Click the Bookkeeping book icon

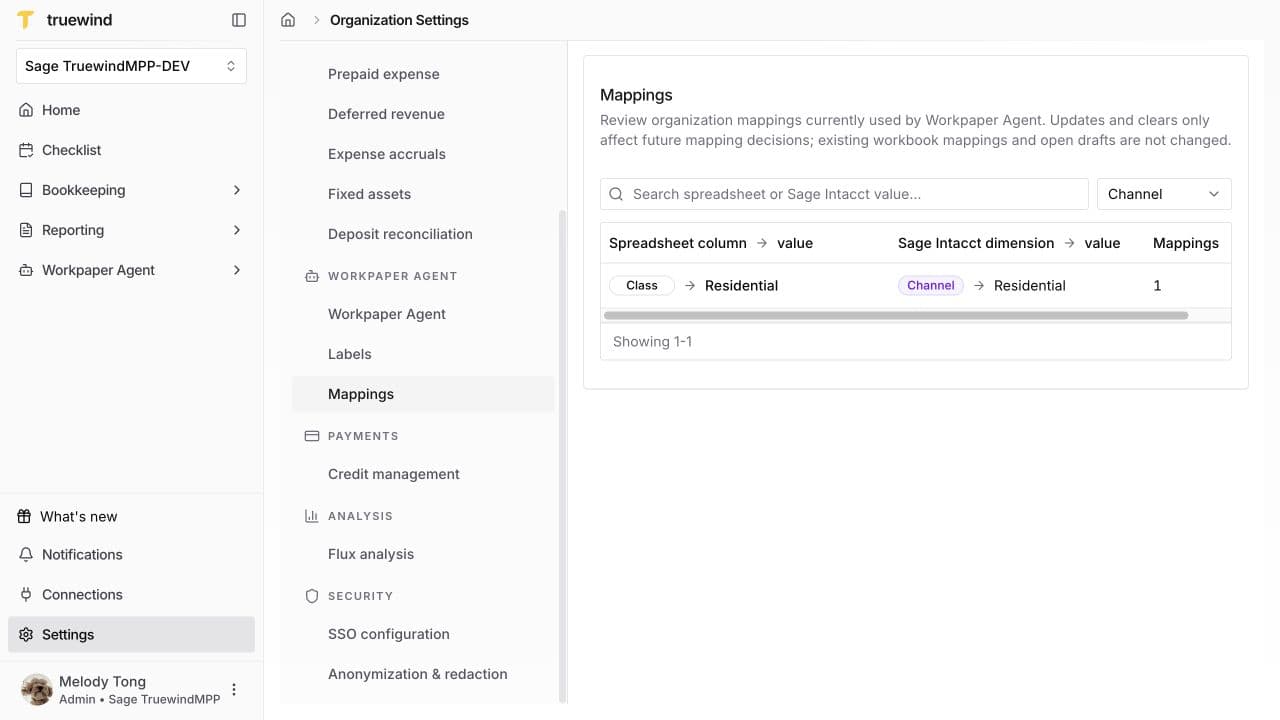point(26,190)
